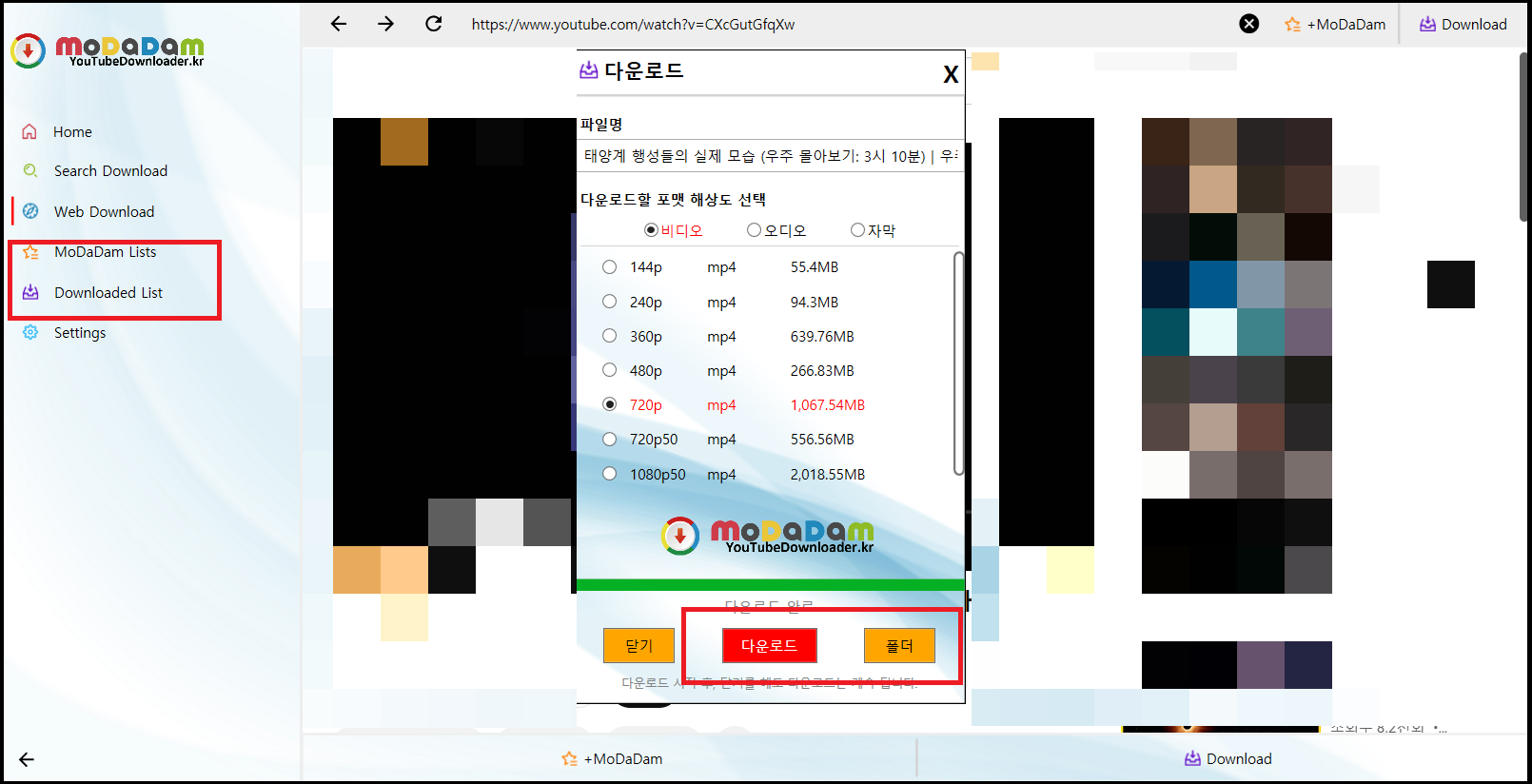The width and height of the screenshot is (1532, 784).
Task: Click +MoDaDam label in the bottom bar
Action: [x=623, y=758]
